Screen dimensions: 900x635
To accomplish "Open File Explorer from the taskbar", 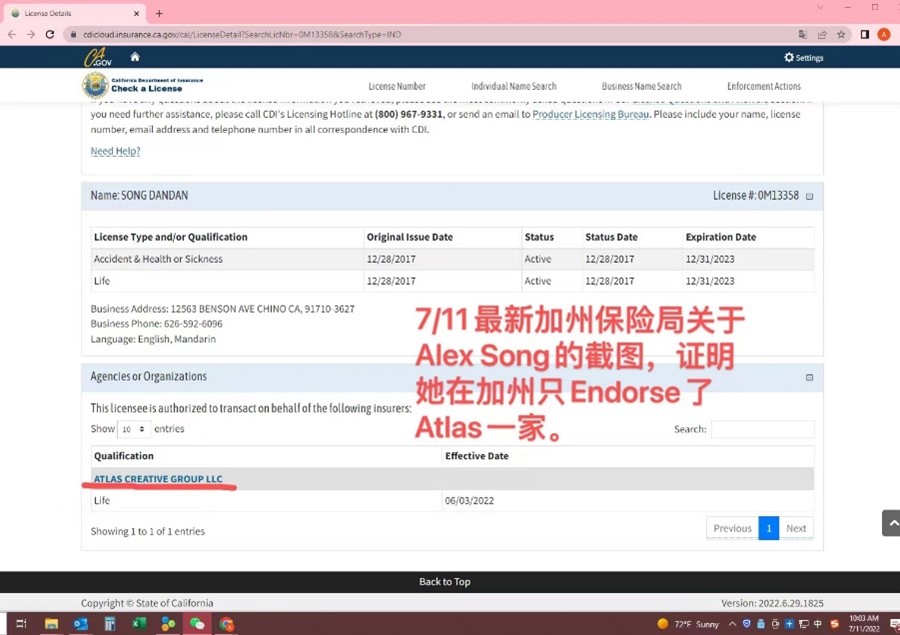I will pos(51,624).
